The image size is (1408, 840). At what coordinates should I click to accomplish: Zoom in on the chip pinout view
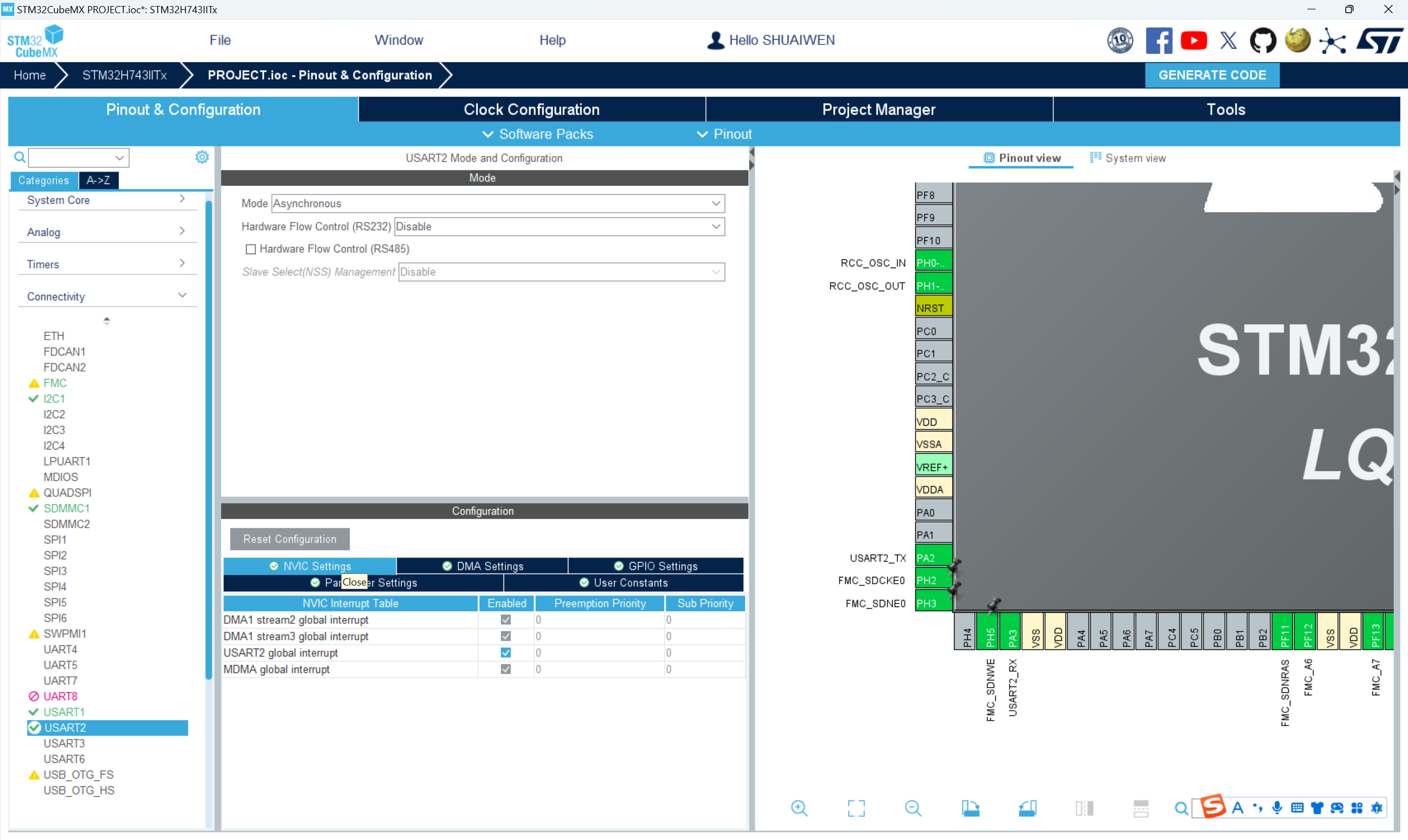[799, 808]
